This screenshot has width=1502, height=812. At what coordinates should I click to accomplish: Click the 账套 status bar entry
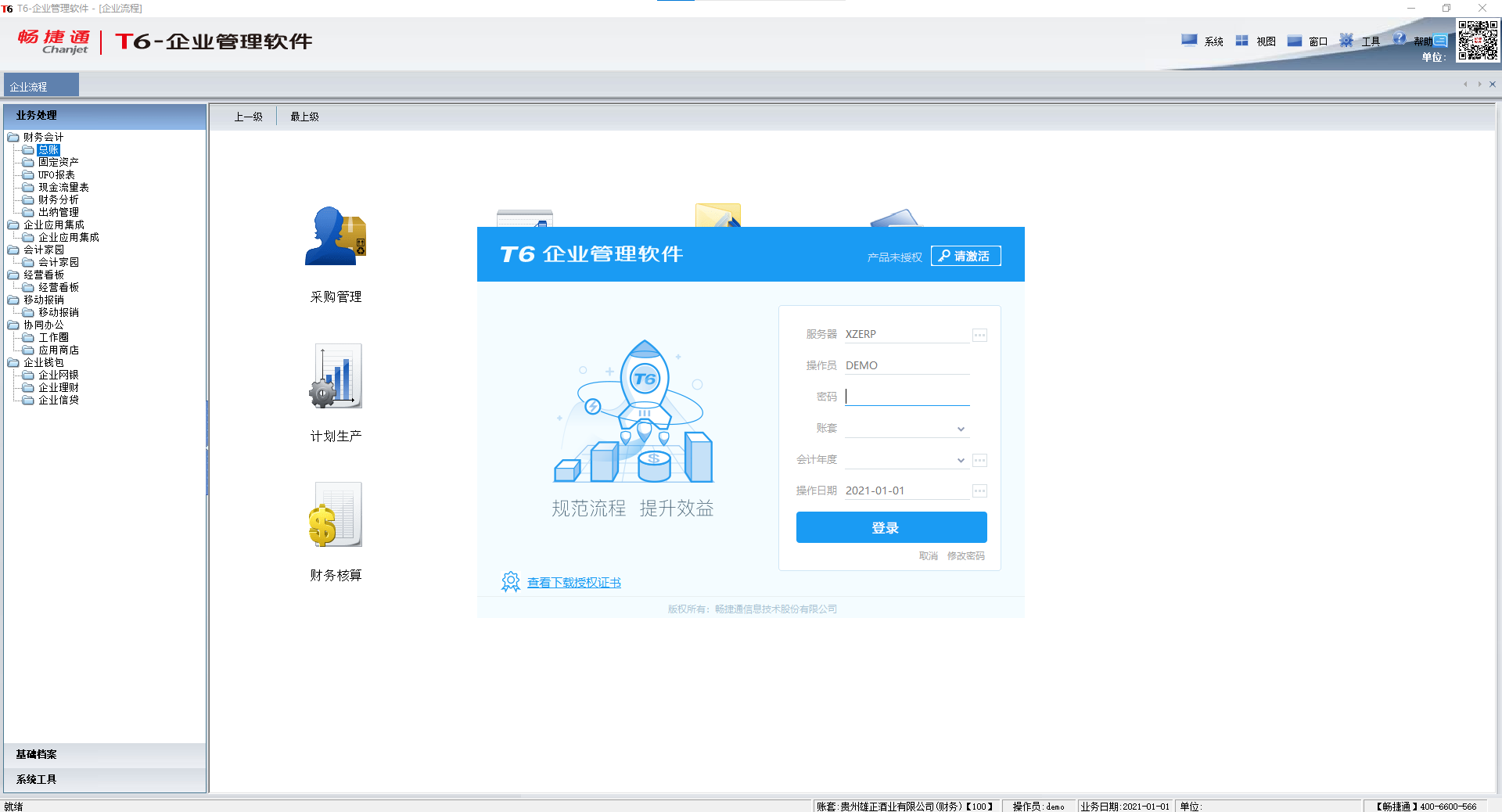pos(905,807)
